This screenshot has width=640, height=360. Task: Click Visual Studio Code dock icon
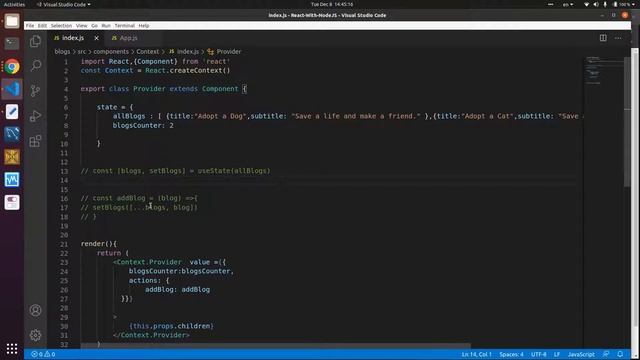12,89
